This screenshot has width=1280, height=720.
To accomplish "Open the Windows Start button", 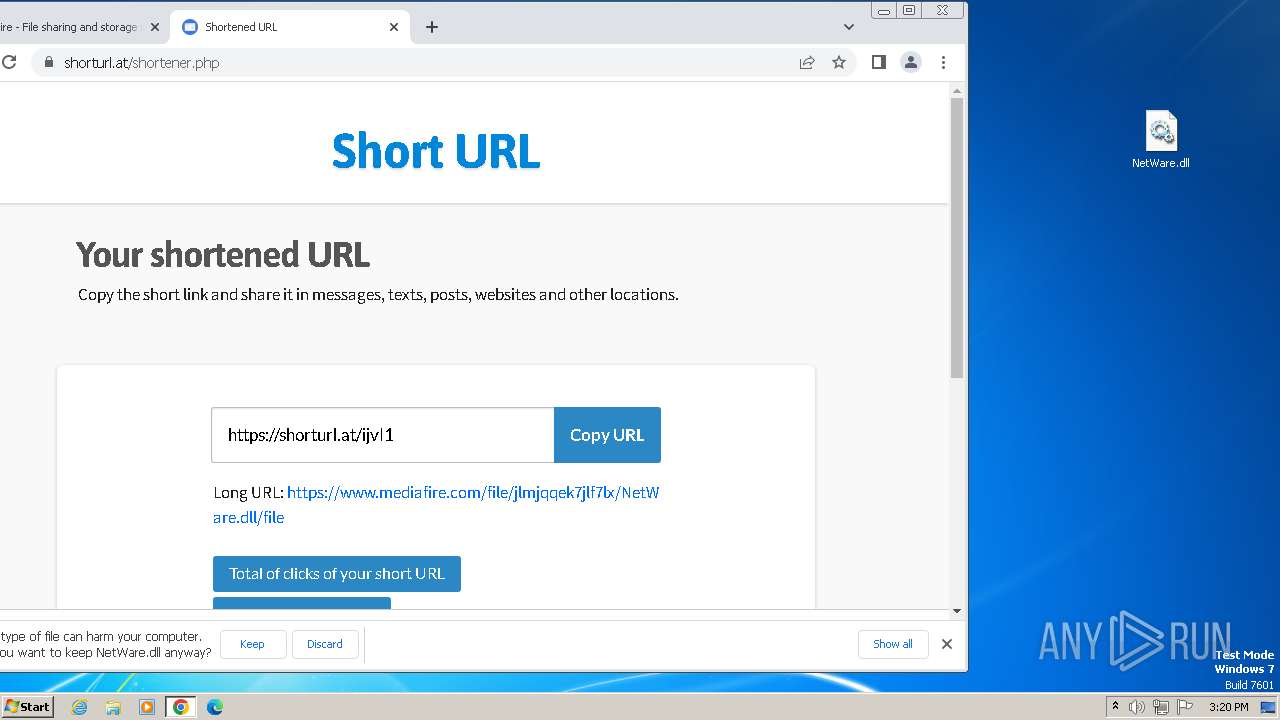I will click(x=27, y=706).
